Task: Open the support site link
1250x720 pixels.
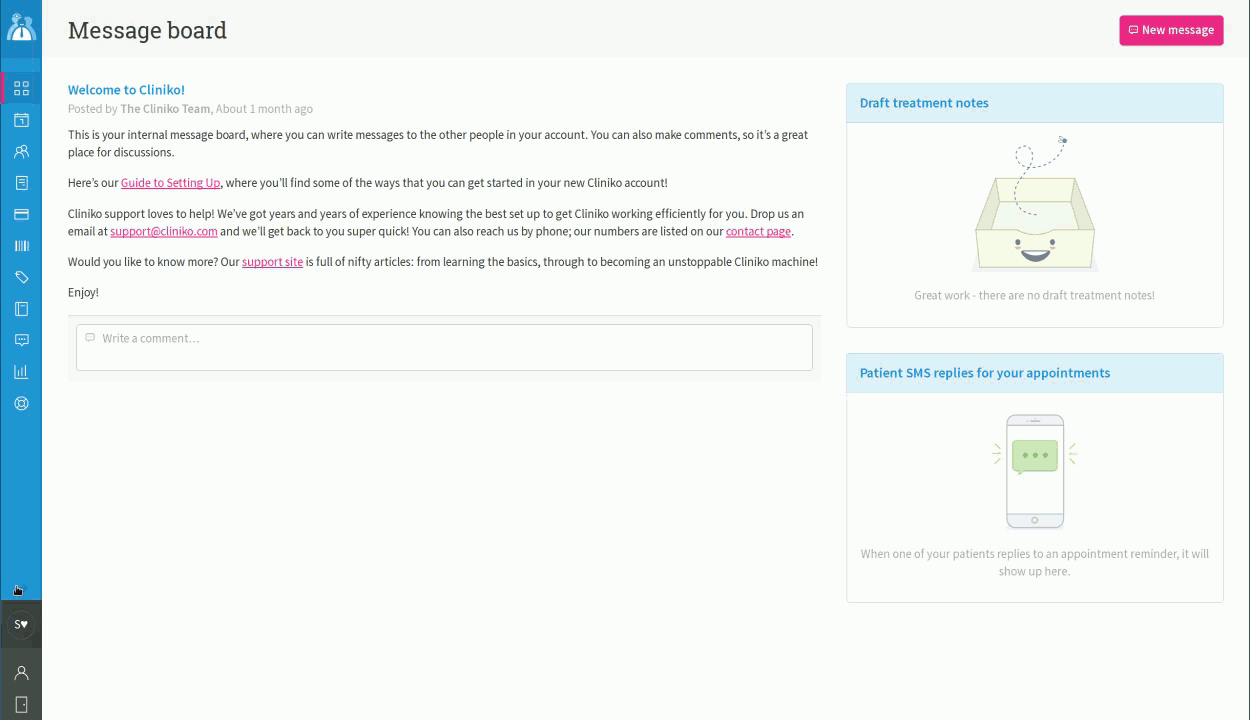Action: point(272,262)
